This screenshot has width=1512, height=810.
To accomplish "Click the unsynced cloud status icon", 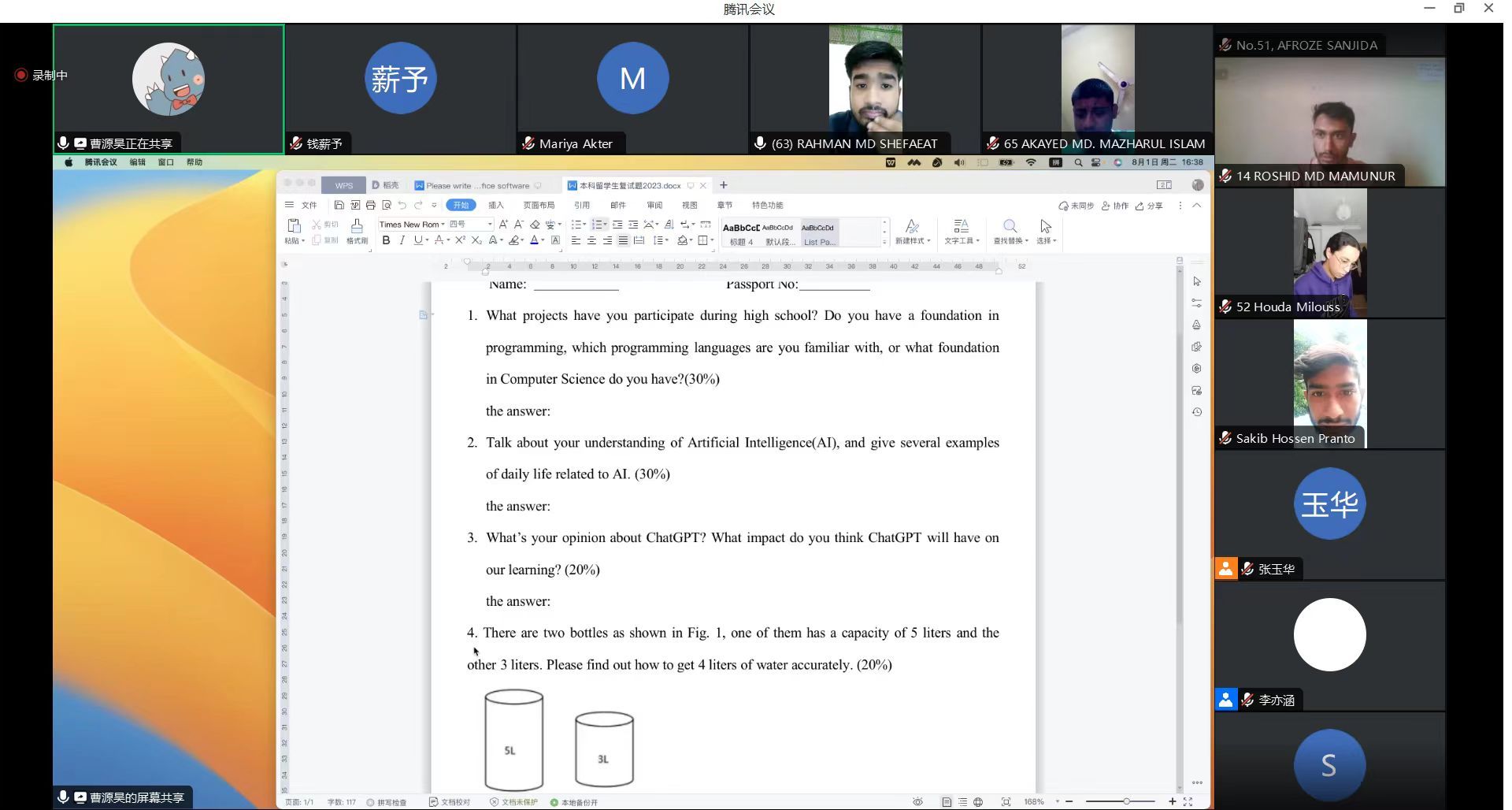I will pos(1077,206).
